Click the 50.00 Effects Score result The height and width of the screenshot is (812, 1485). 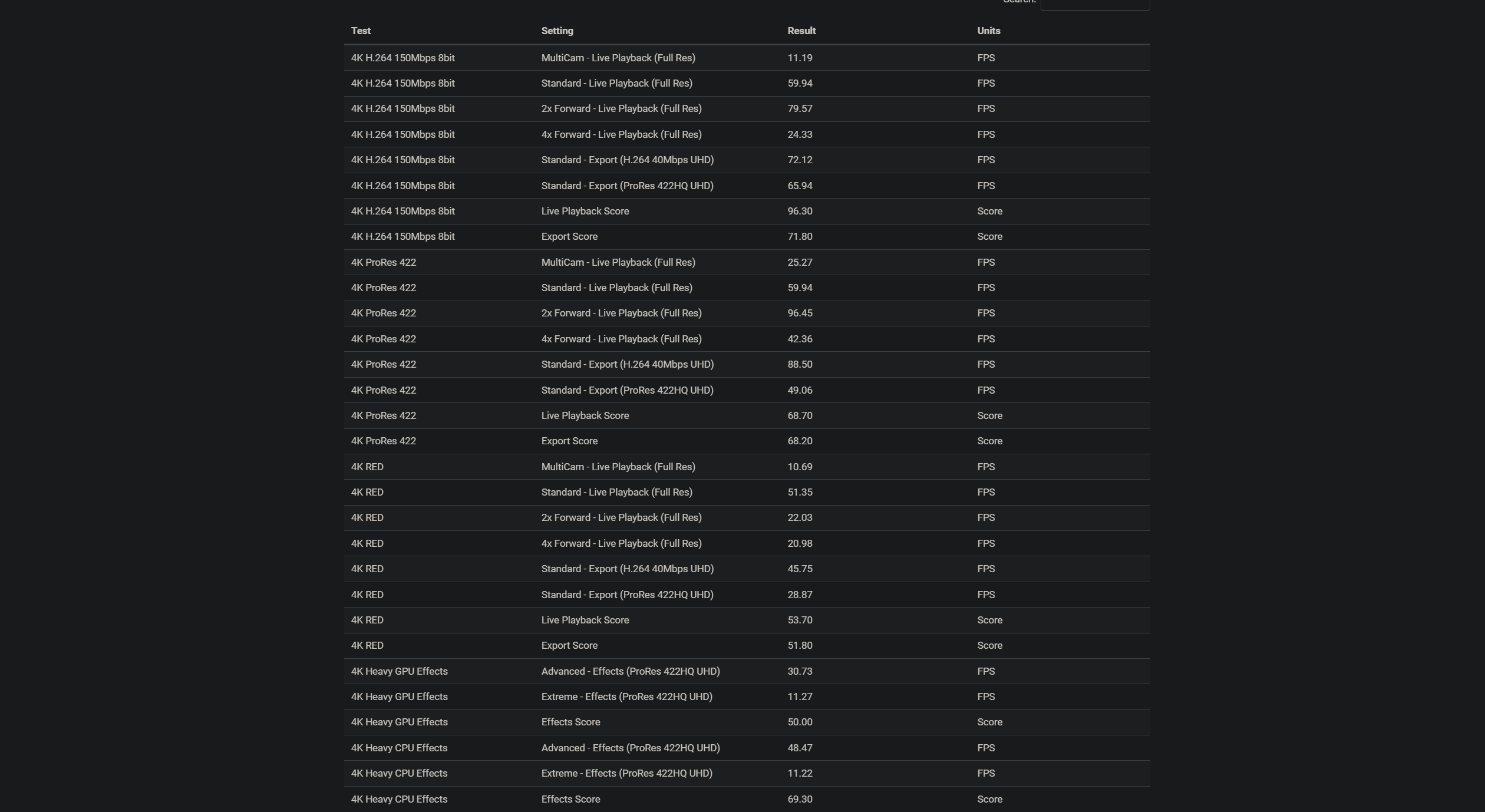(x=800, y=722)
